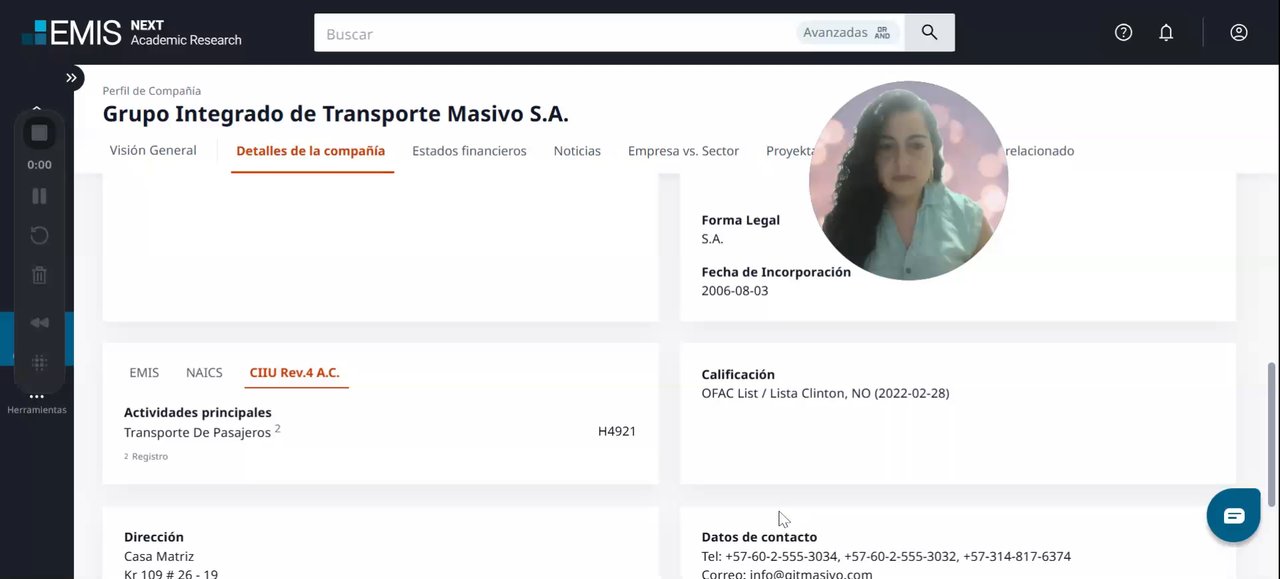Click the OFAC List / Lista Clinton entry
Screen dimensions: 1280x579
[825, 394]
